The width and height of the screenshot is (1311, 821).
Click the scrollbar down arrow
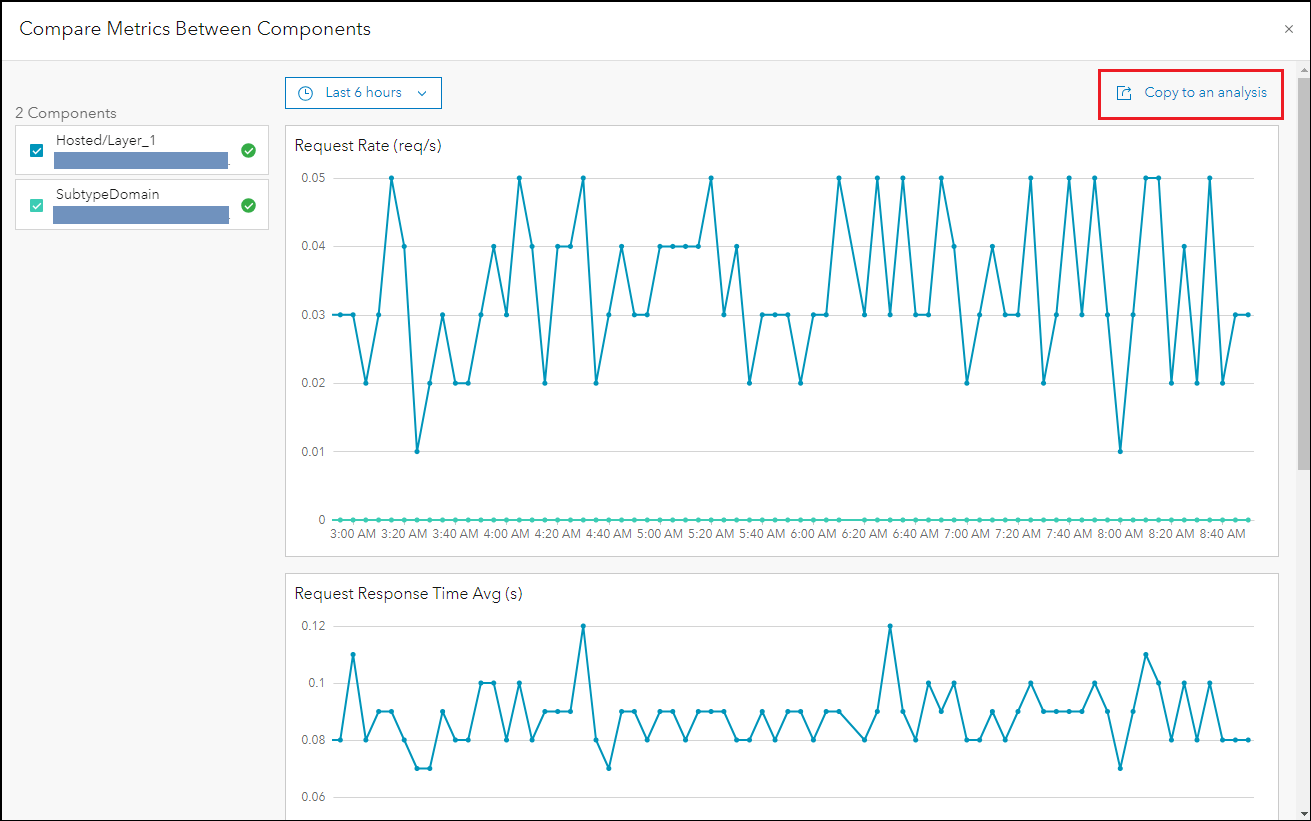coord(1303,814)
